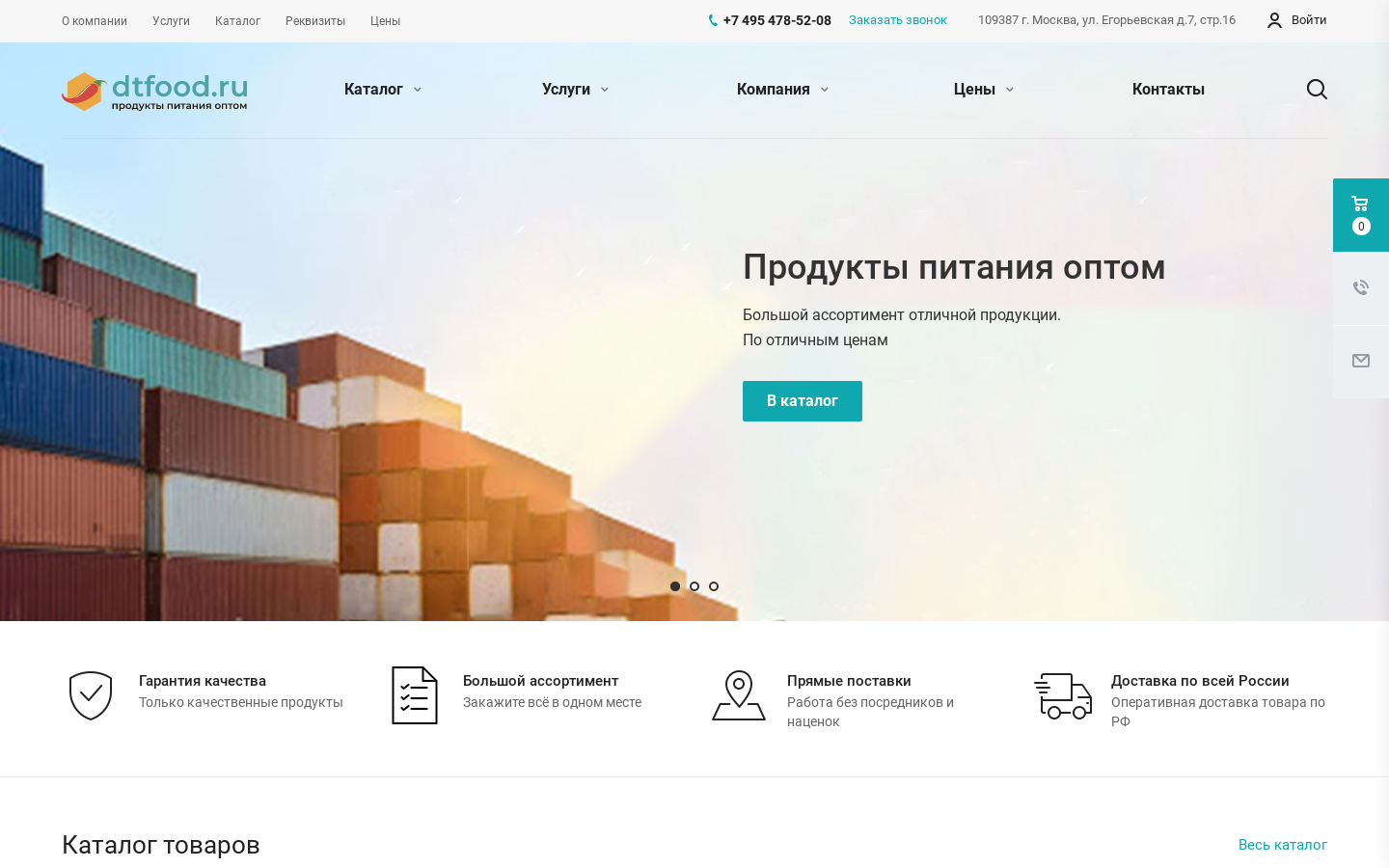Click the Moscow address text
Screen dimensions: 1389x868
coord(1106,20)
